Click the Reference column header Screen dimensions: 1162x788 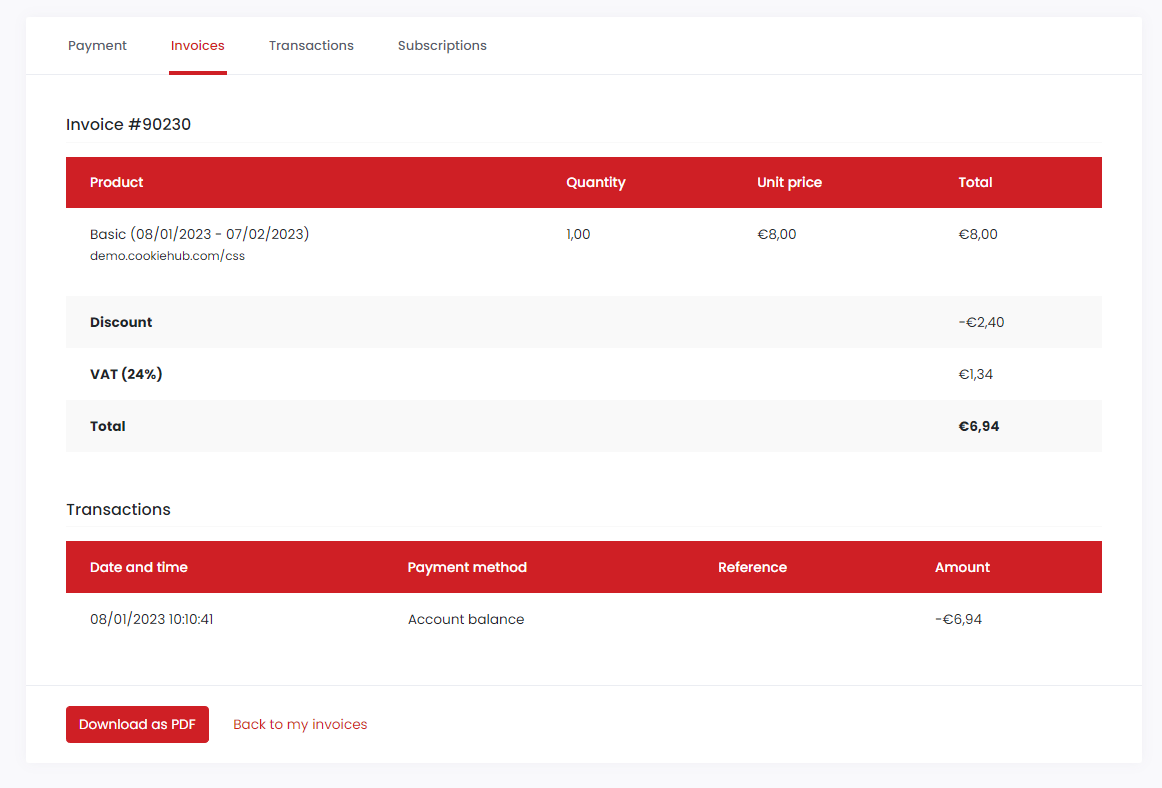click(753, 567)
